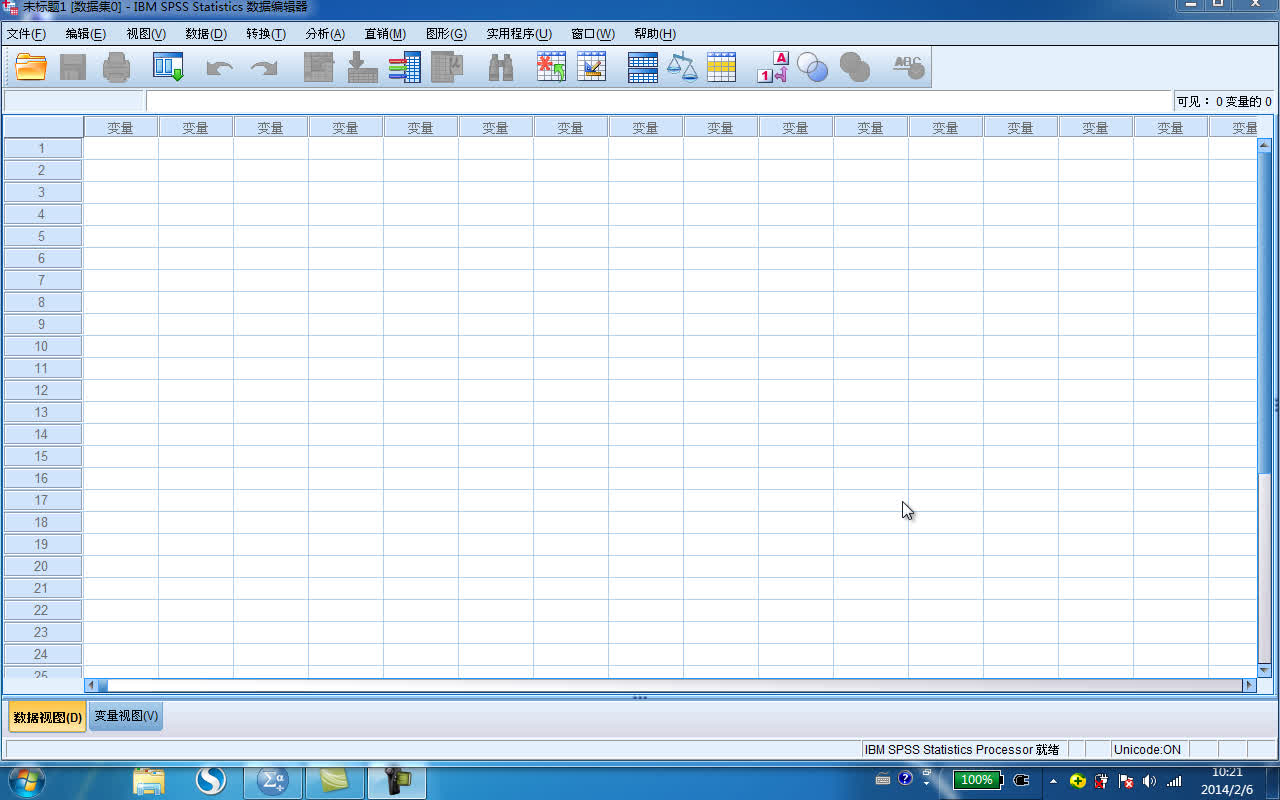Image resolution: width=1280 pixels, height=800 pixels.
Task: Click the vertical scrollbar up arrow
Action: click(x=1264, y=145)
